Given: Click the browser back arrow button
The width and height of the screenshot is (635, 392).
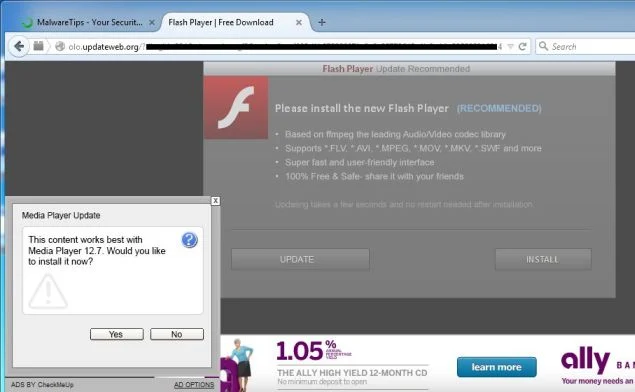Looking at the screenshot, I should (x=19, y=46).
